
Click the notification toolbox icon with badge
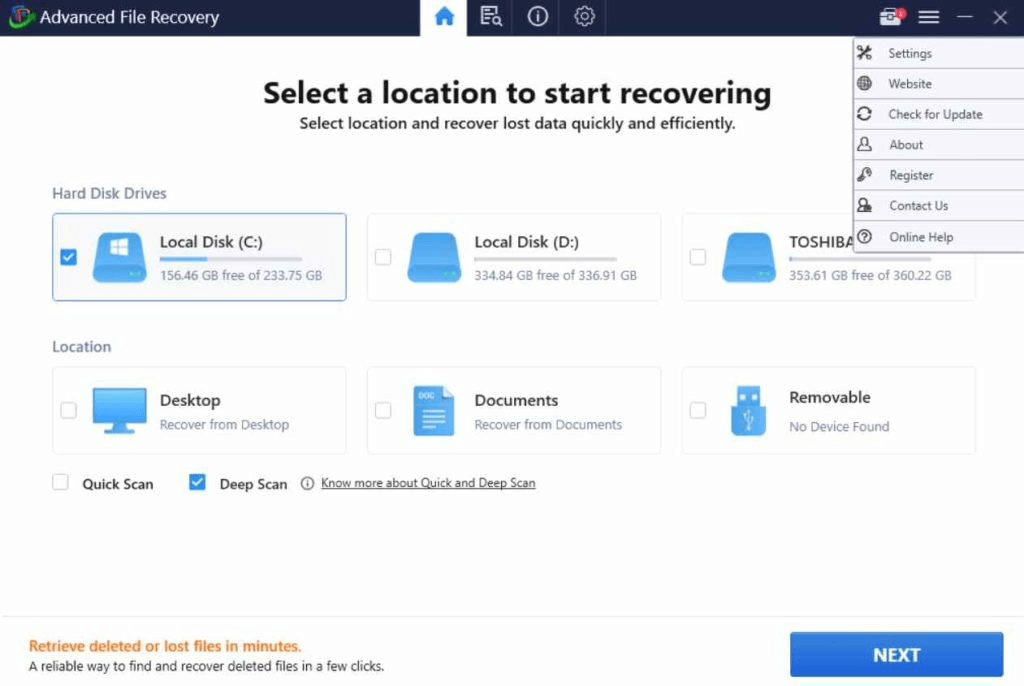(x=891, y=16)
